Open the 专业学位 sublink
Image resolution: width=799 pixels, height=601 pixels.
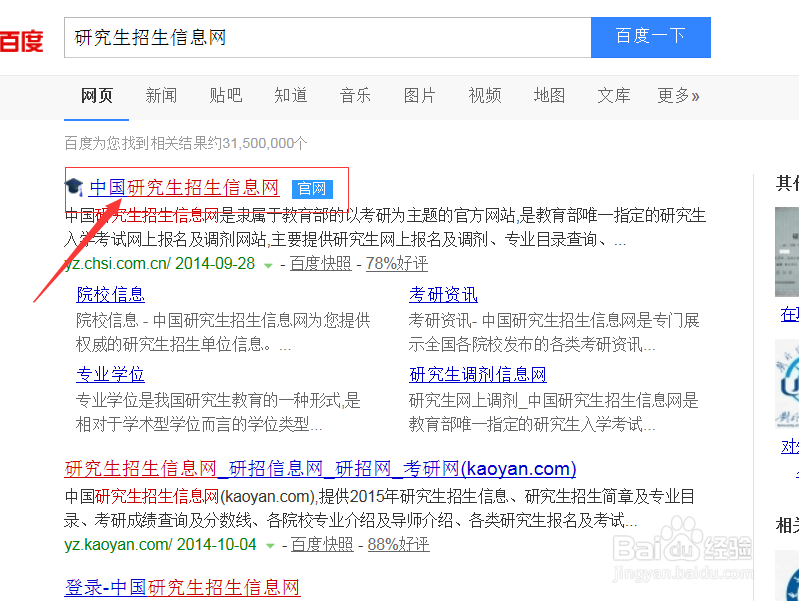(x=111, y=374)
